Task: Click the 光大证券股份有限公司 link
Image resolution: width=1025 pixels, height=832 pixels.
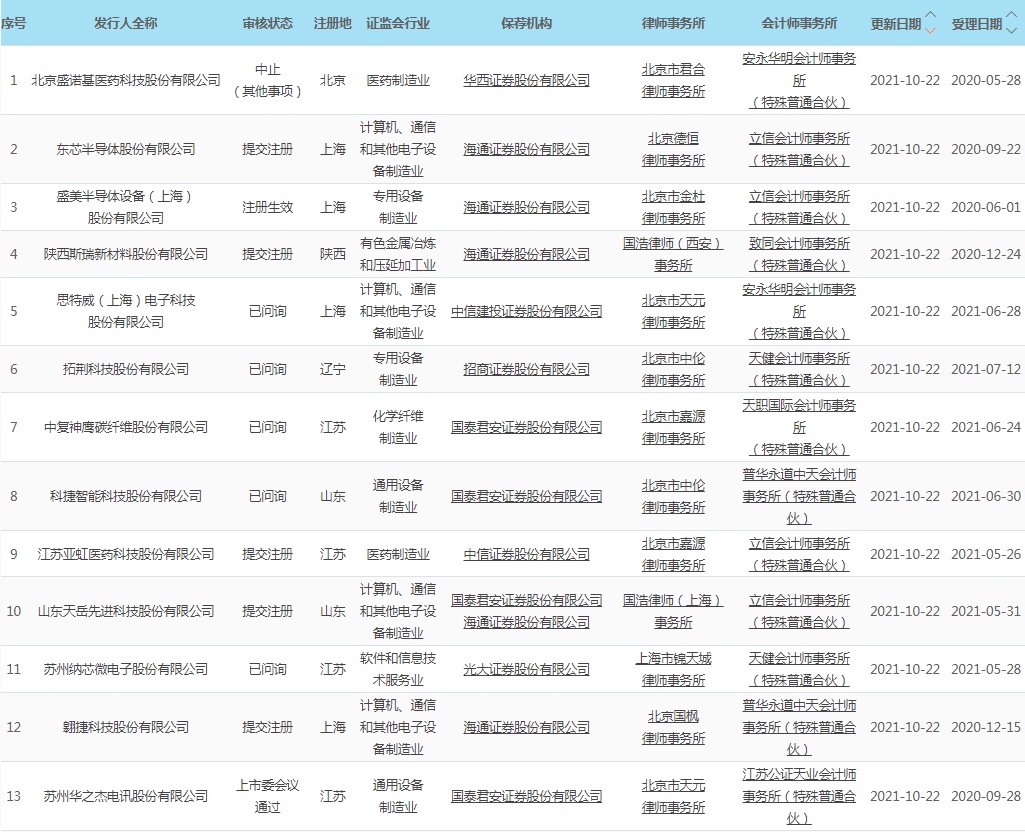Action: coord(526,669)
